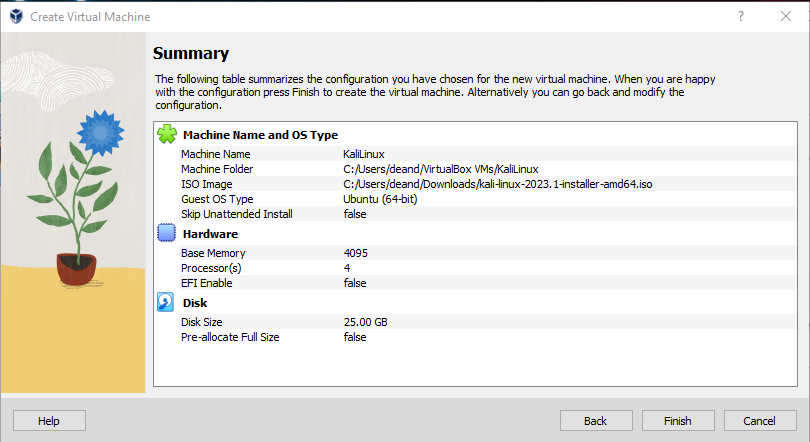The image size is (810, 442).
Task: Click the green Machine Name and OS Type icon
Action: (x=166, y=134)
